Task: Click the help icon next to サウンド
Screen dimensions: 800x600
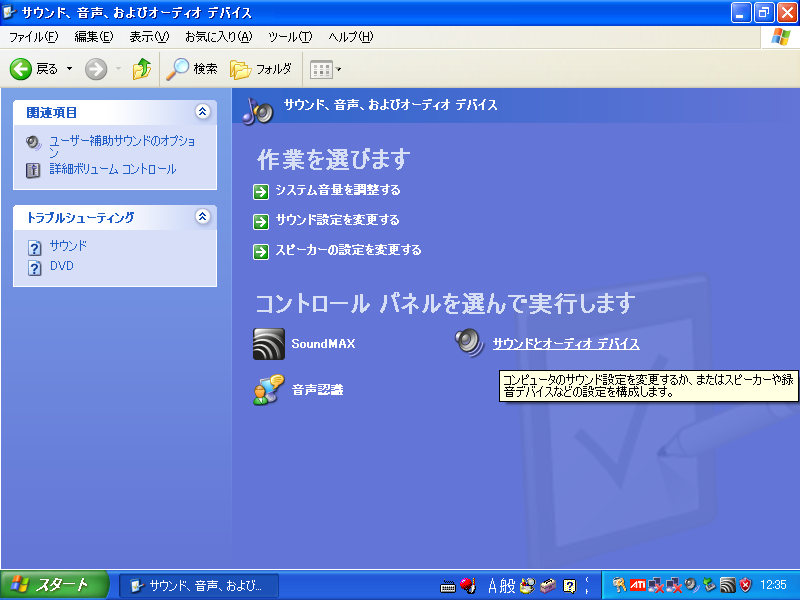Action: [x=34, y=248]
